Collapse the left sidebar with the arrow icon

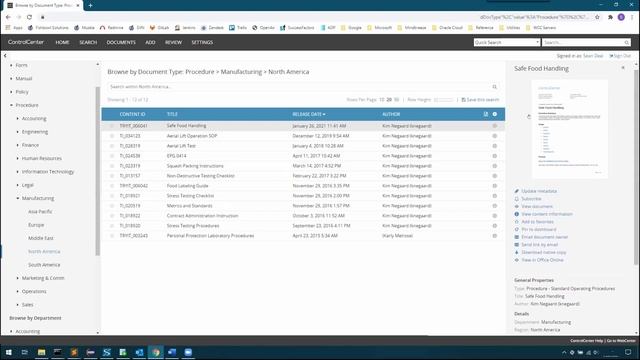coord(5,56)
